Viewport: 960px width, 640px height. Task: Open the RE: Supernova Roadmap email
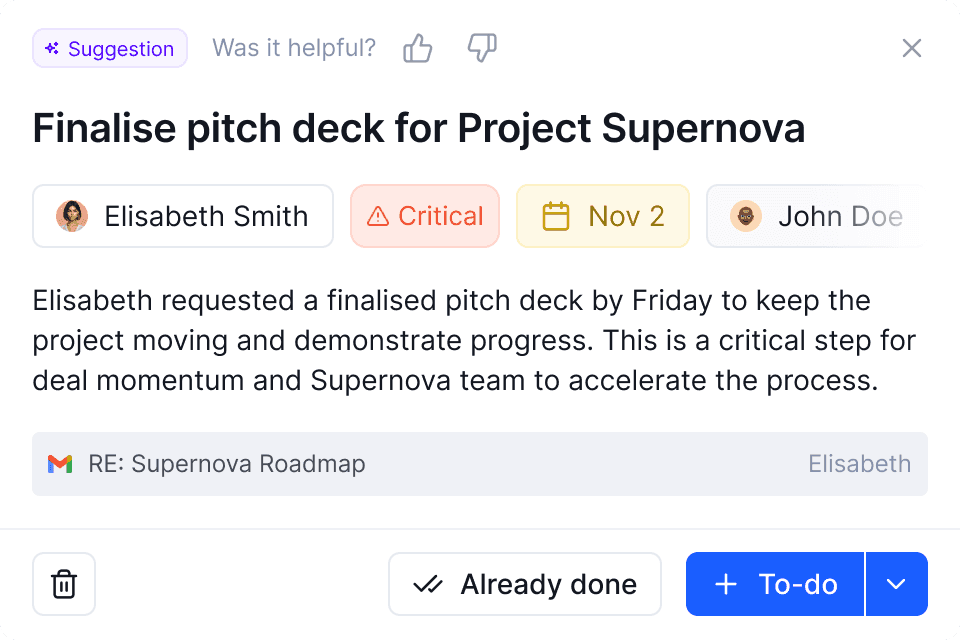pos(228,464)
